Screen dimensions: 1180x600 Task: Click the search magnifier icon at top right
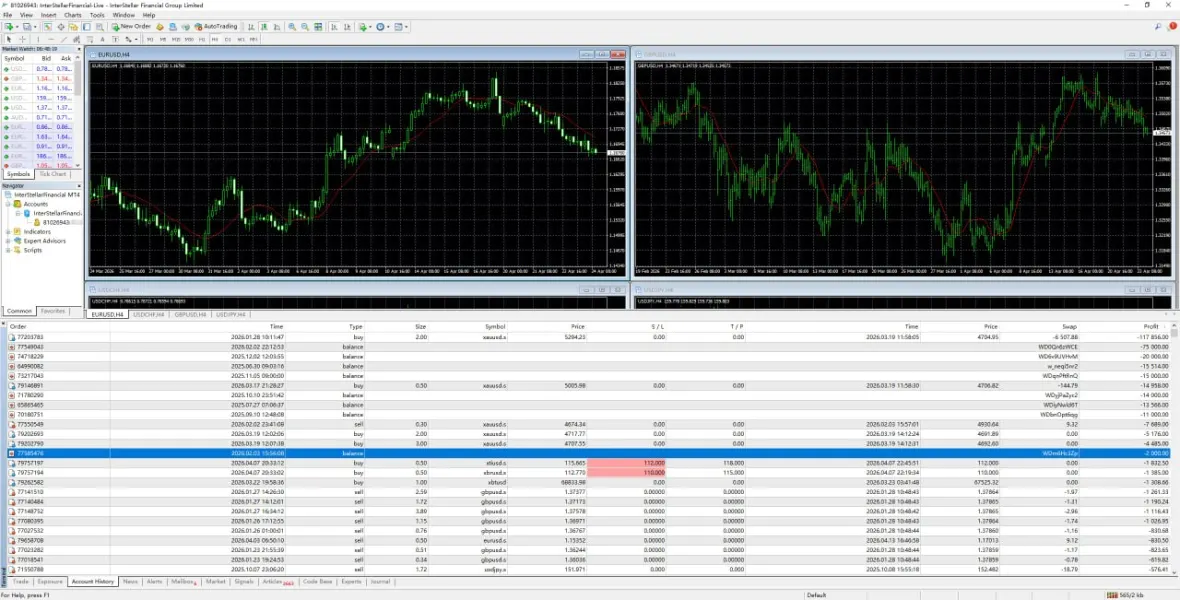[1158, 26]
